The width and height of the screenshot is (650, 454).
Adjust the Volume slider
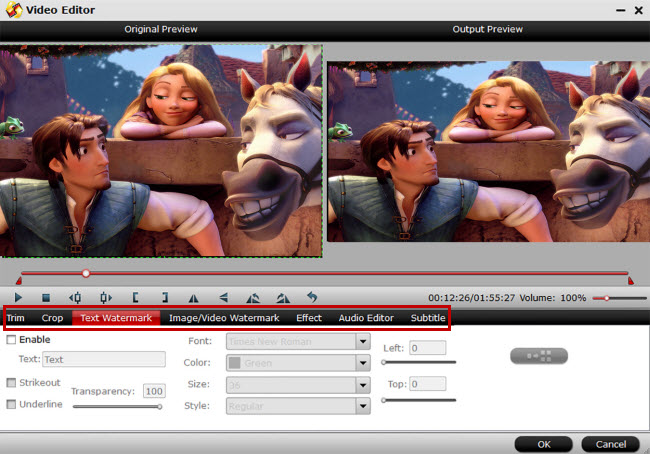pyautogui.click(x=619, y=298)
